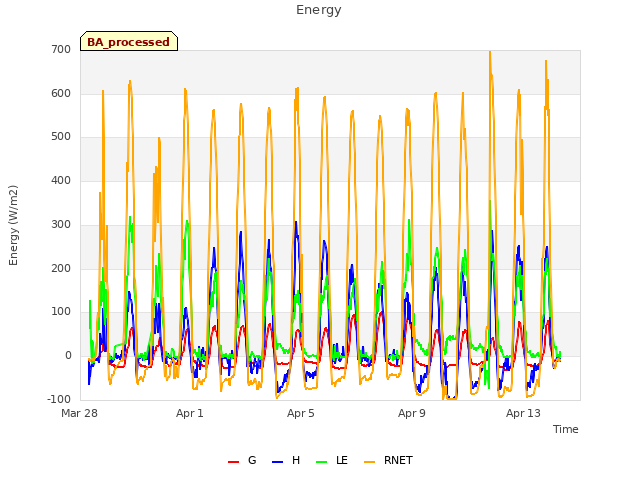The width and height of the screenshot is (640, 480).
Task: Toggle the LE series legend entry
Action: coord(332,460)
